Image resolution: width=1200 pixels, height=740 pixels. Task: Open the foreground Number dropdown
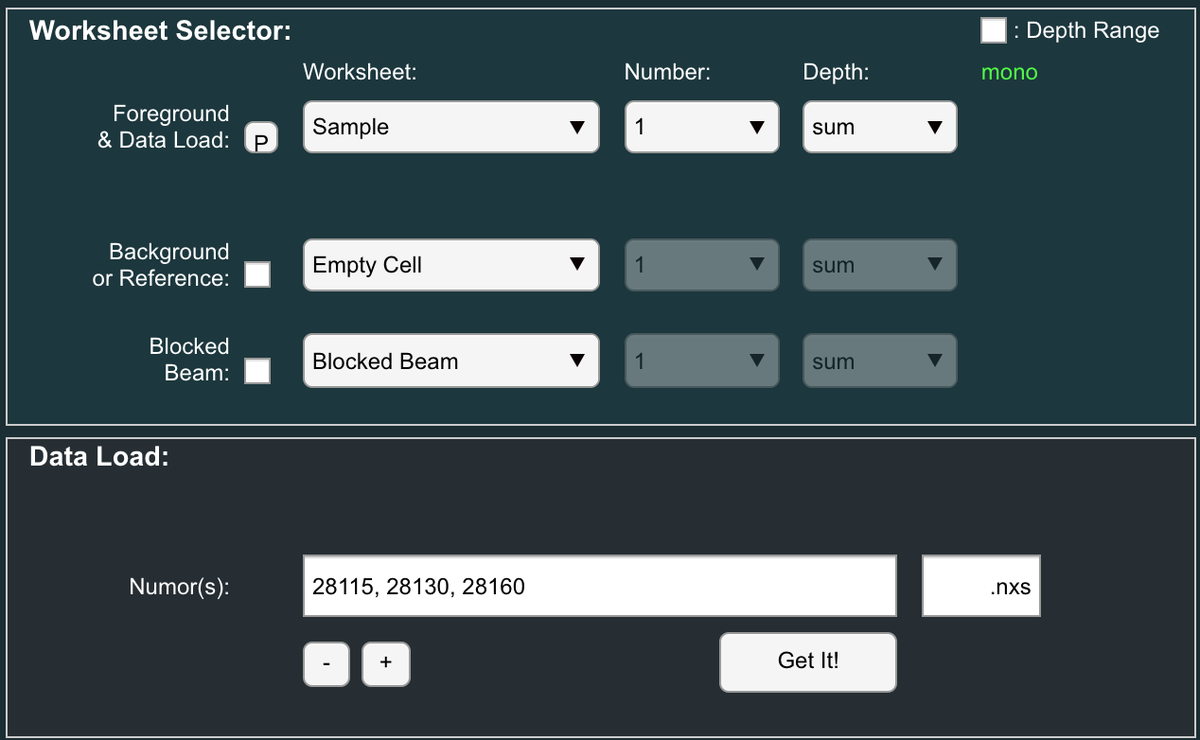tap(702, 127)
